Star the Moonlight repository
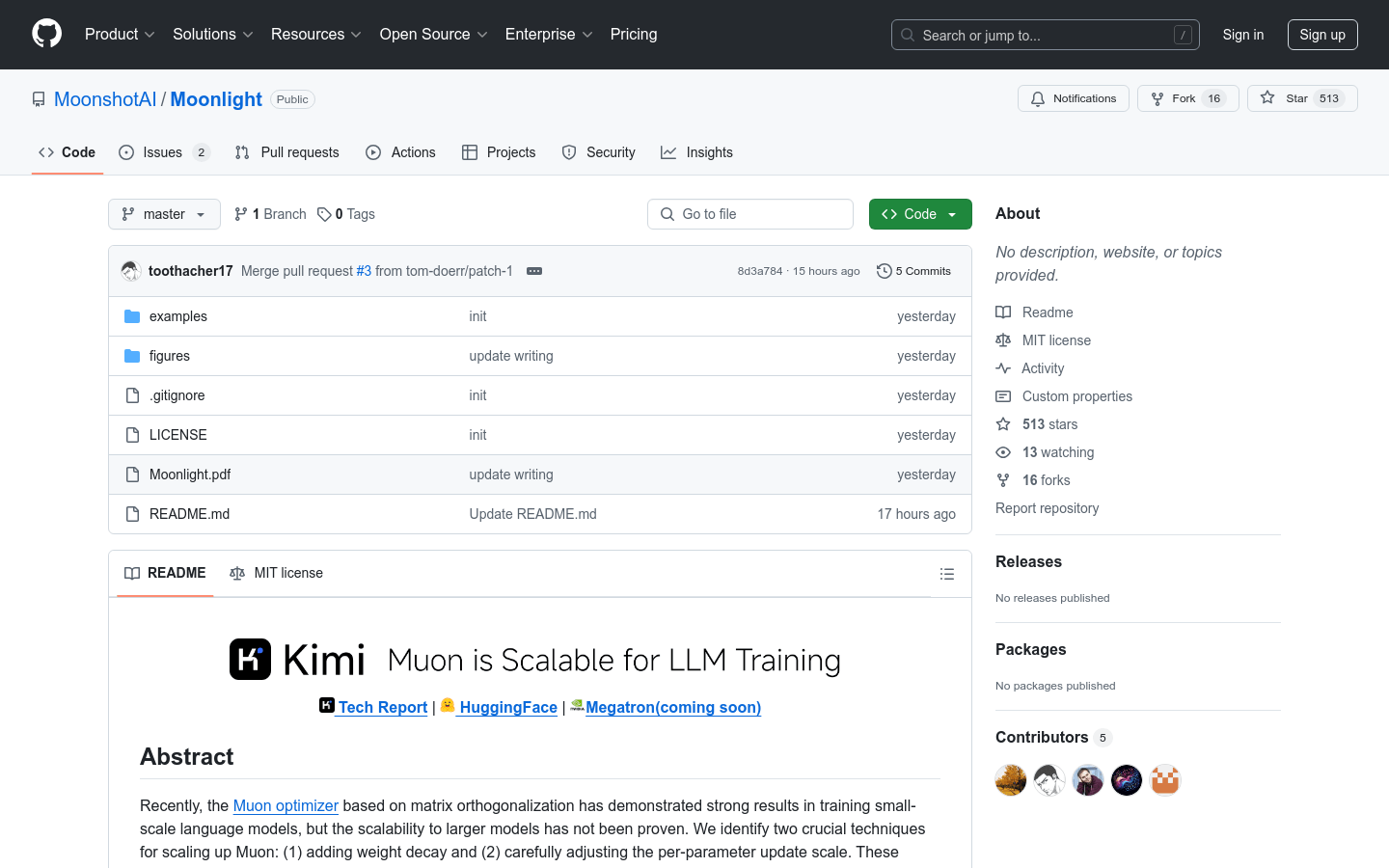1389x868 pixels. click(x=1302, y=98)
